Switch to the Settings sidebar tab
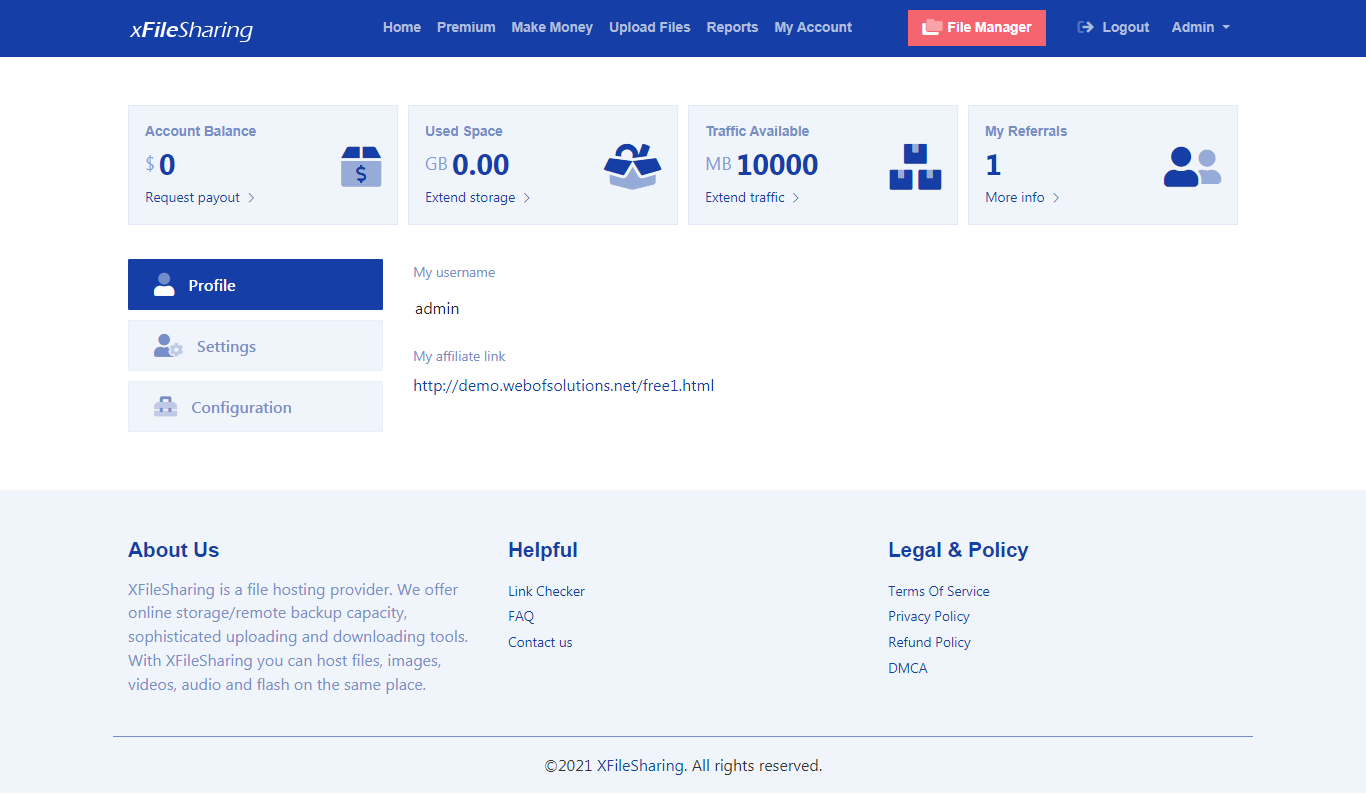This screenshot has width=1366, height=794. click(255, 346)
